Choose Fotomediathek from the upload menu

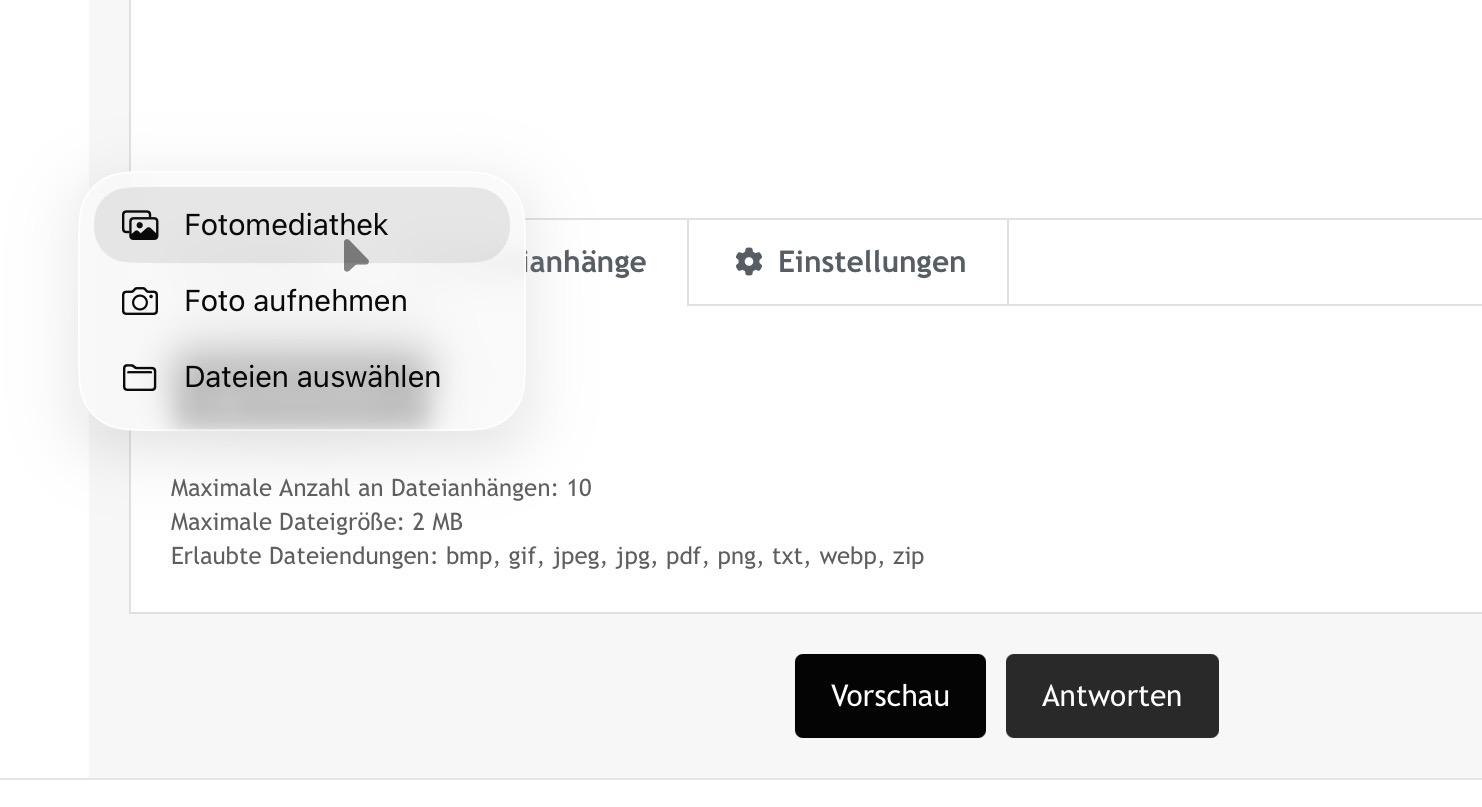pos(286,225)
